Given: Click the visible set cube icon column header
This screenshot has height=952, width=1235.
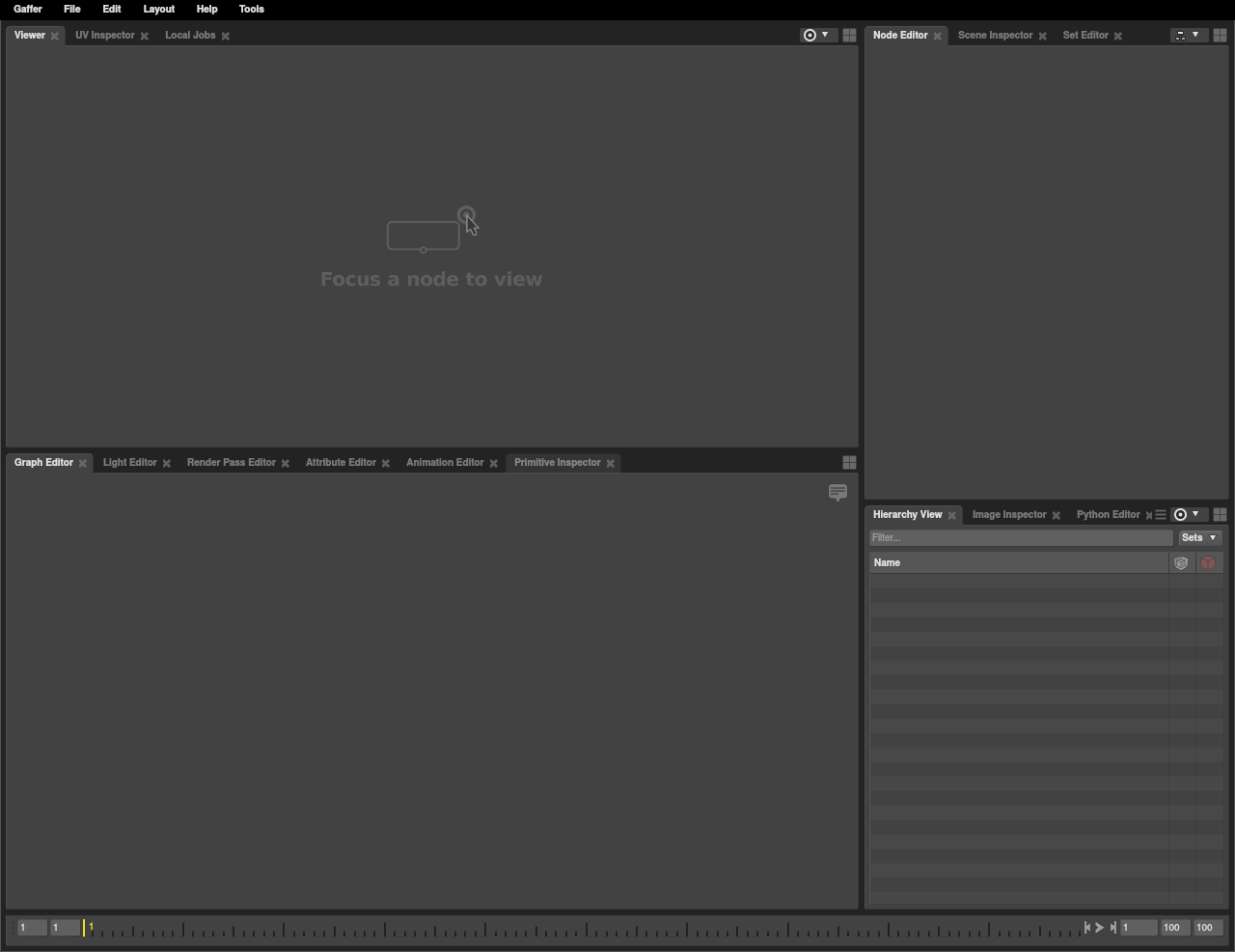Looking at the screenshot, I should click(x=1181, y=563).
